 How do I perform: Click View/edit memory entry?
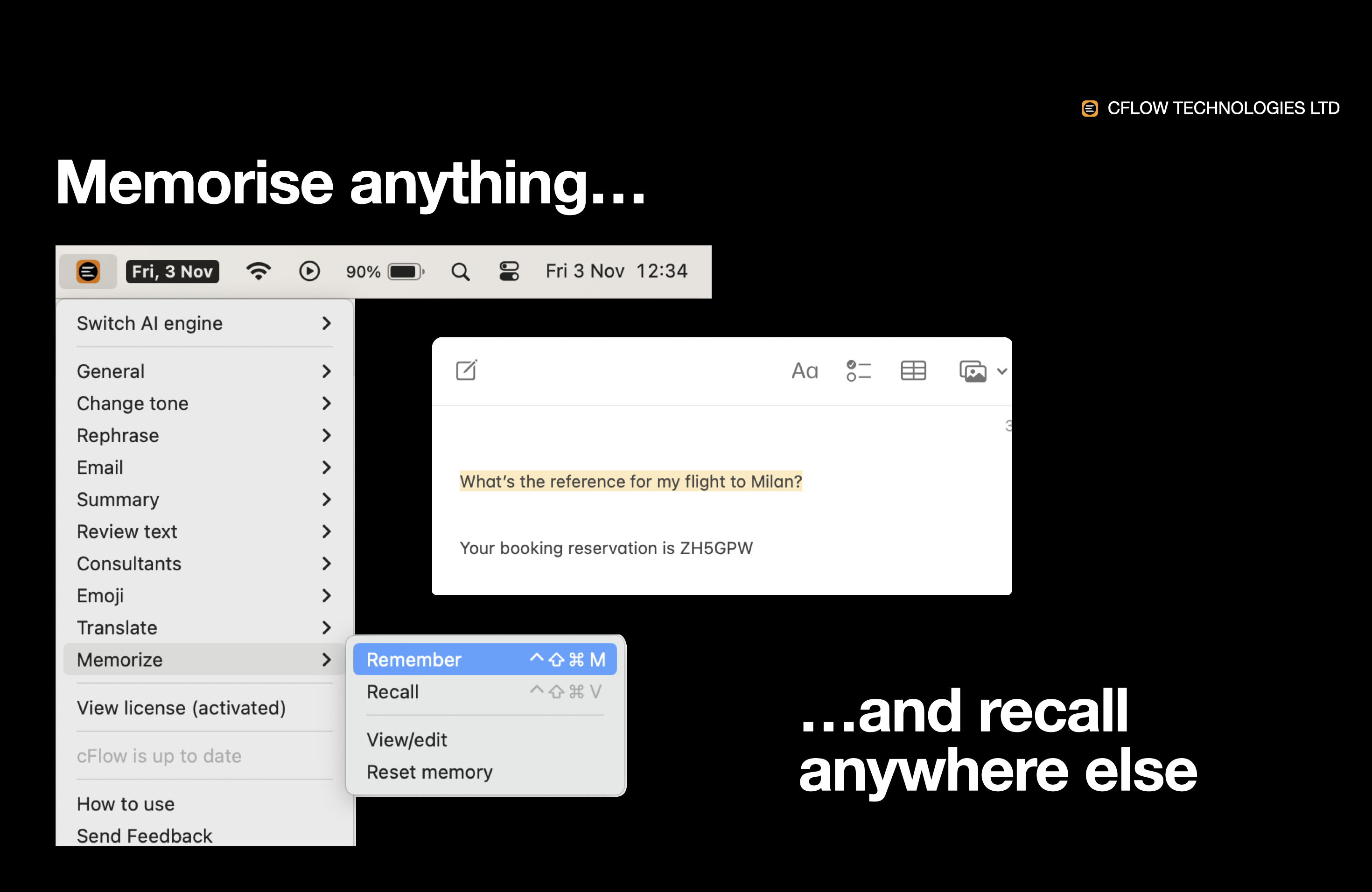407,740
